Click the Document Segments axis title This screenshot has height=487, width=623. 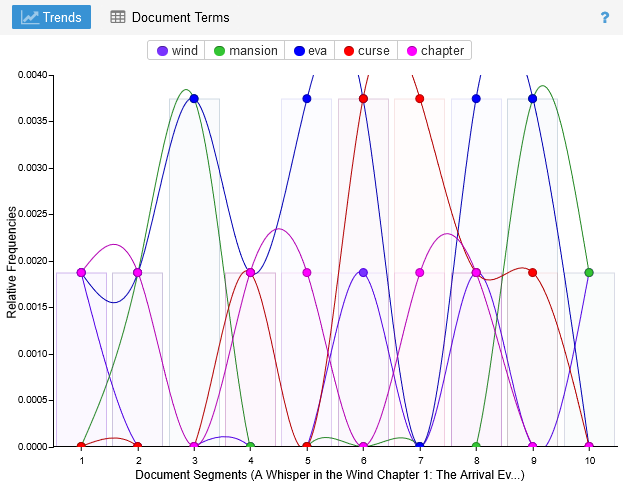coord(329,475)
